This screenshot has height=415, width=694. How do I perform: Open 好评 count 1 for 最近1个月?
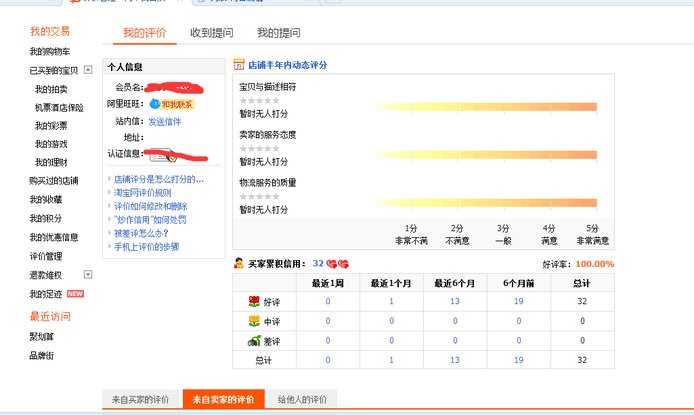coord(391,301)
